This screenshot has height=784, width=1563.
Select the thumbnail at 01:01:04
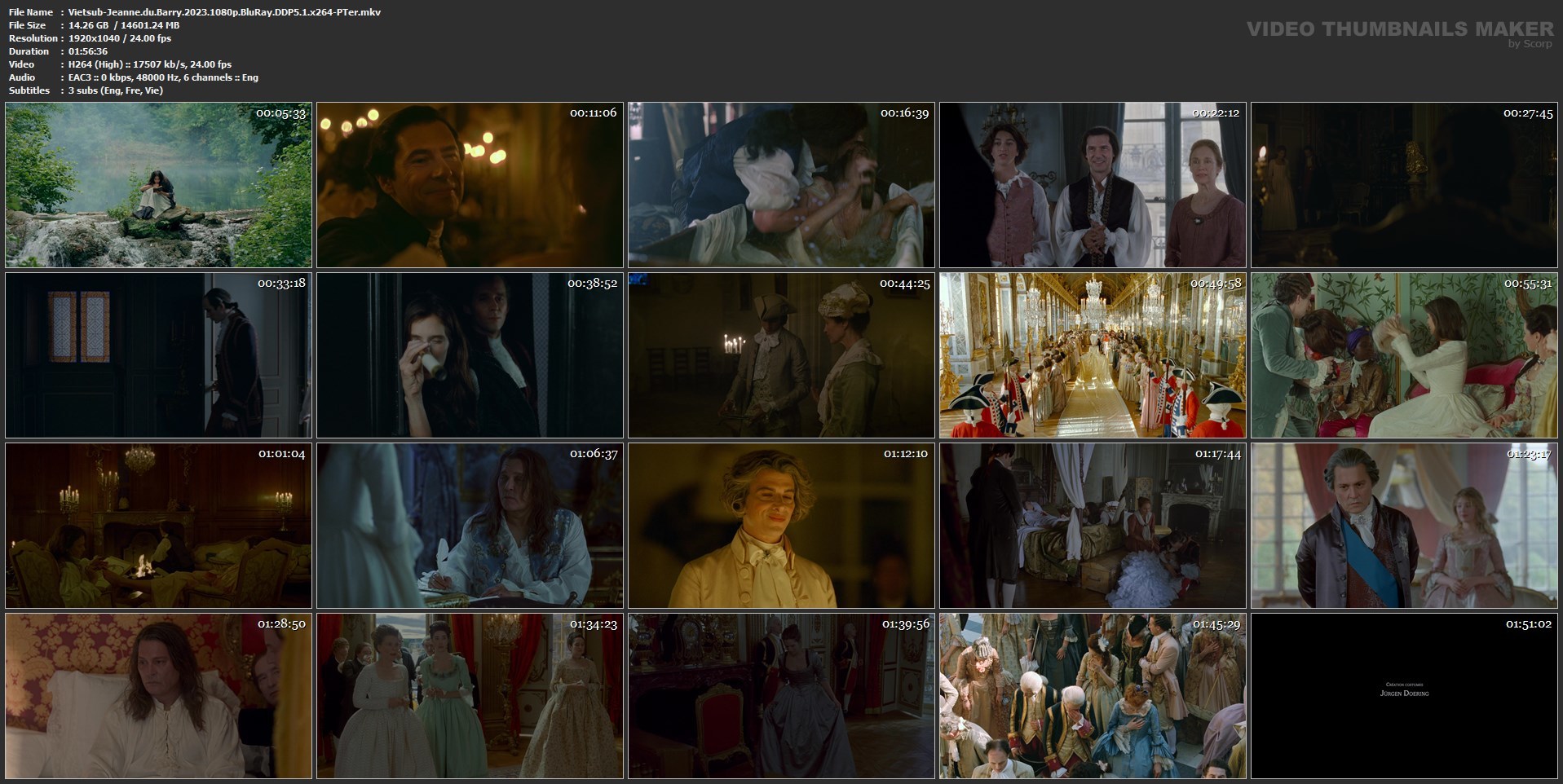click(x=158, y=526)
